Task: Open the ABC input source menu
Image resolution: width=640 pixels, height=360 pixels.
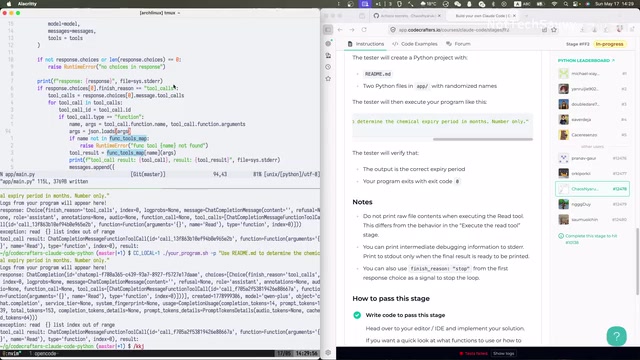Action: click(522, 4)
